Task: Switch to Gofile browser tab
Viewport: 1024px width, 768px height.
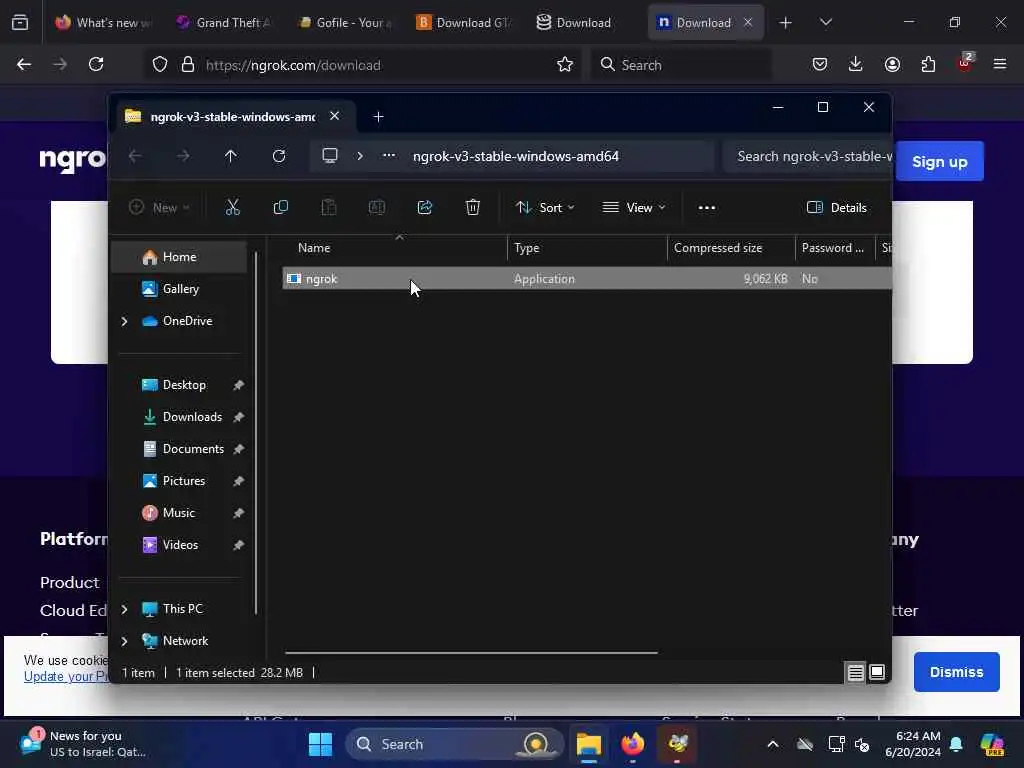Action: click(x=344, y=22)
